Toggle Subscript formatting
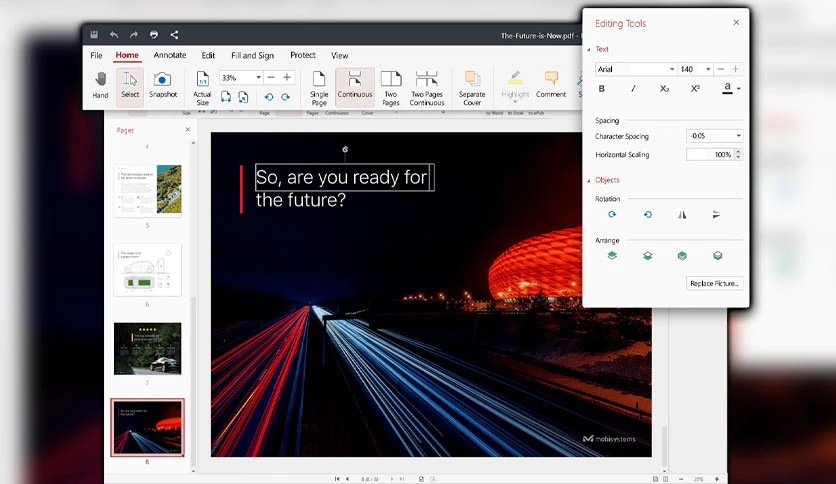 pyautogui.click(x=664, y=88)
